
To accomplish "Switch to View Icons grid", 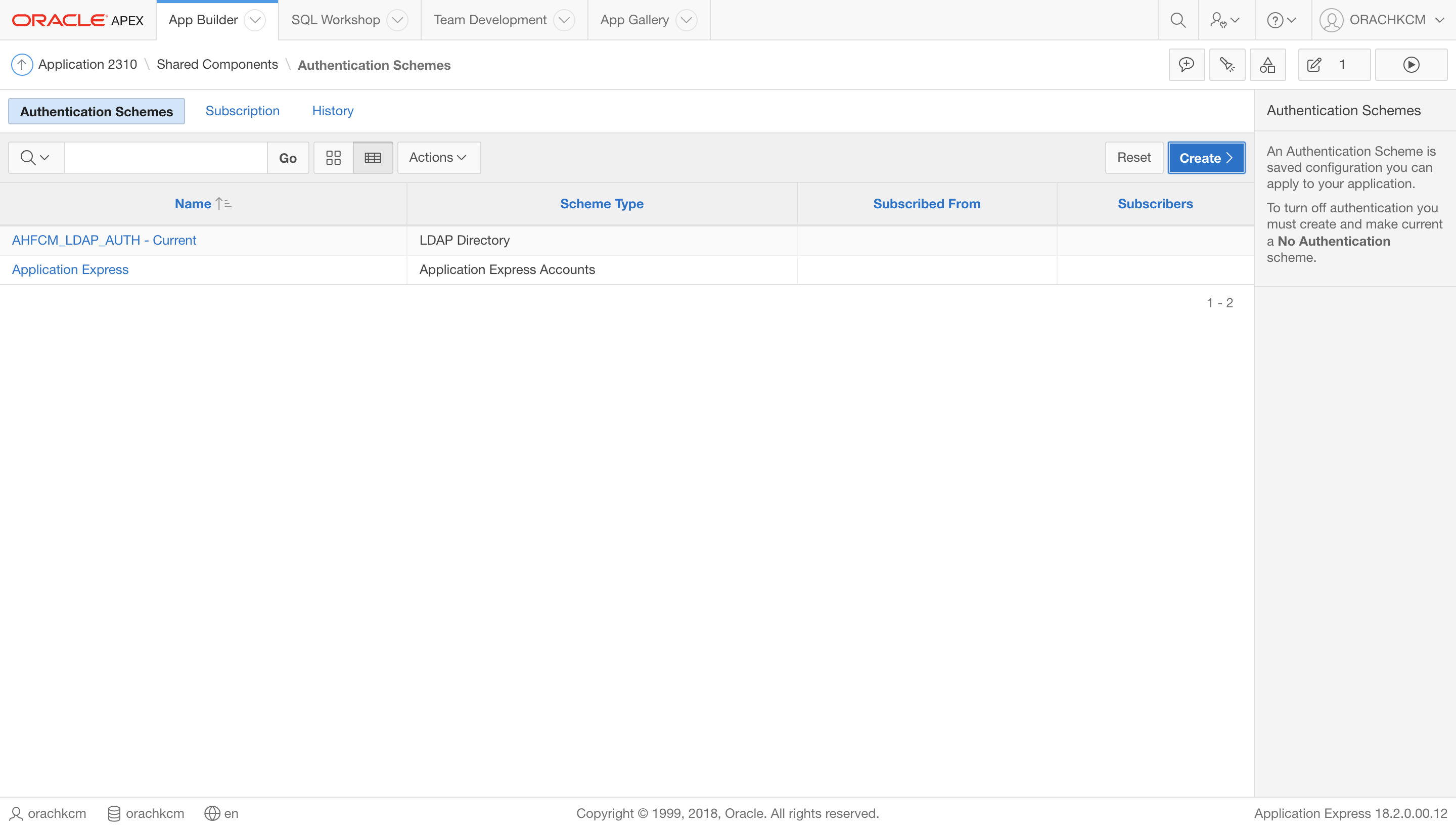I will 334,157.
